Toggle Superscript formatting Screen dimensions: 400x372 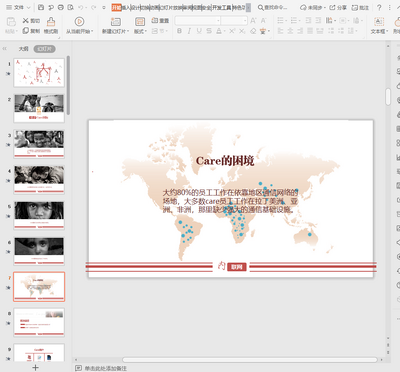click(x=232, y=31)
